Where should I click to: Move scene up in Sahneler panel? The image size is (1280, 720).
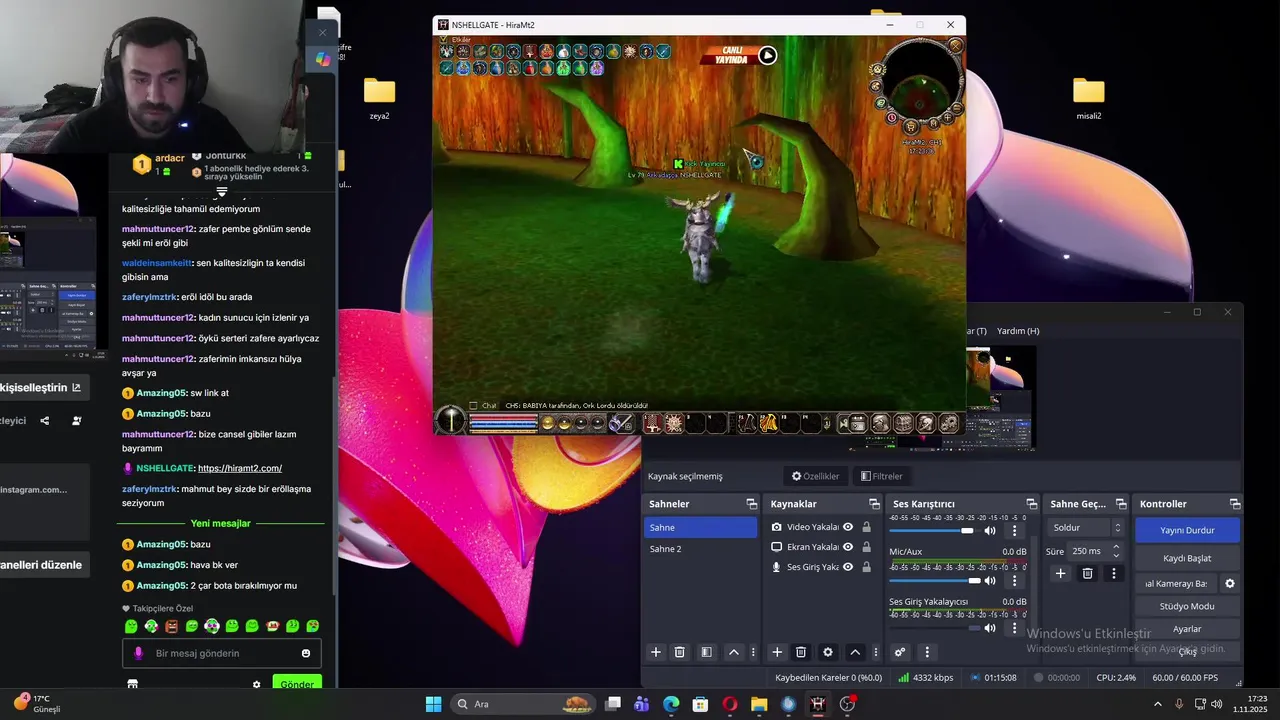click(734, 652)
